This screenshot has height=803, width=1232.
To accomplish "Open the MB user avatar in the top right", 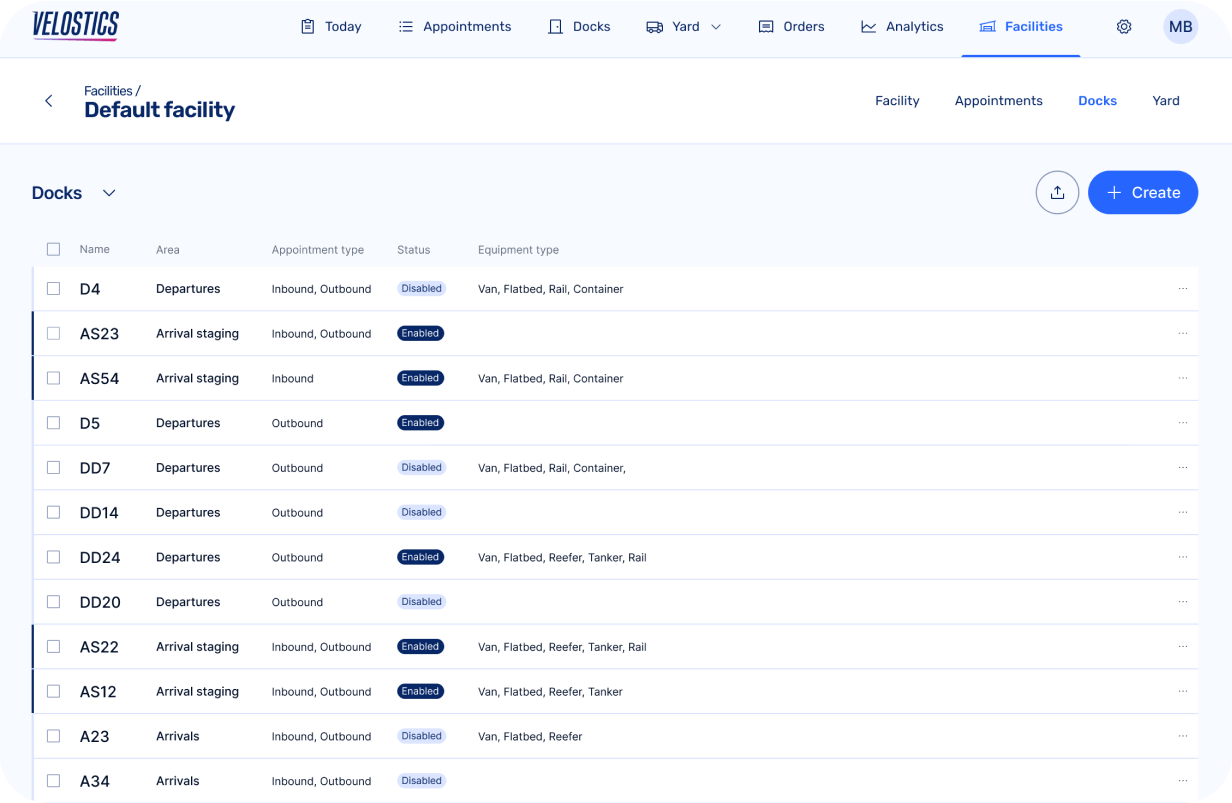I will tap(1180, 26).
